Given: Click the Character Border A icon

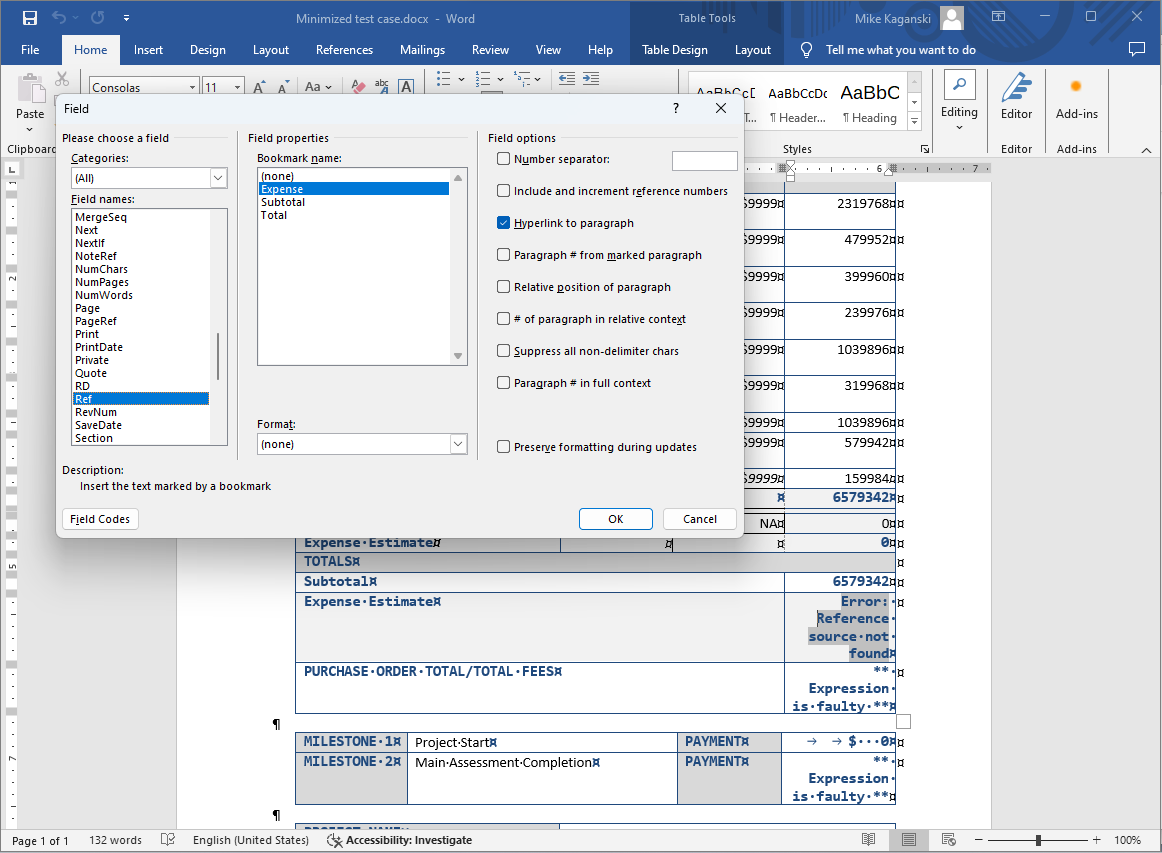Looking at the screenshot, I should [406, 87].
